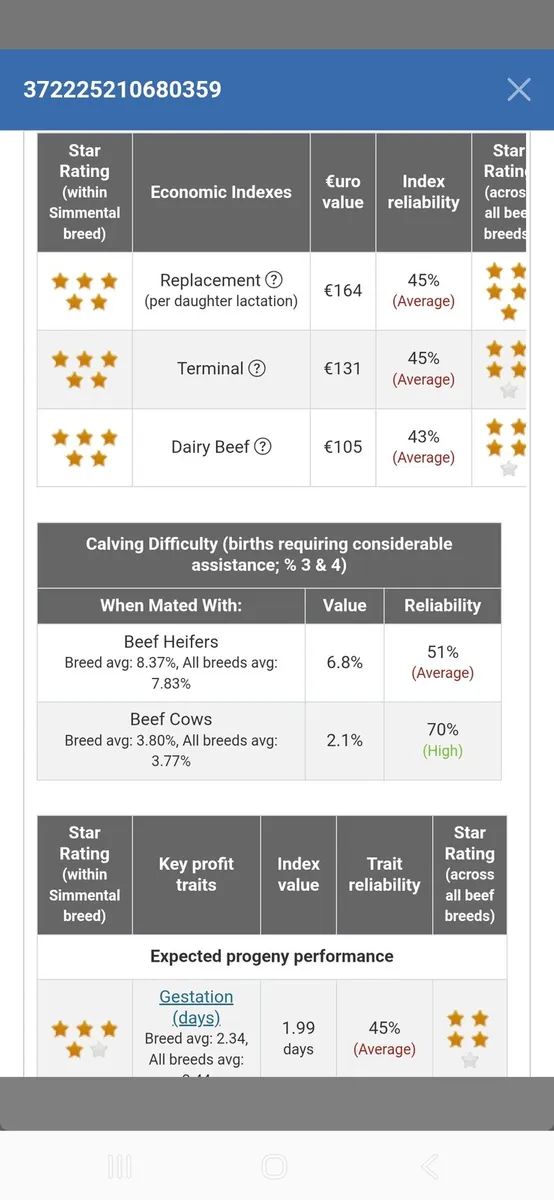Image resolution: width=554 pixels, height=1200 pixels.
Task: Click the Expected progeny performance section header
Action: (272, 957)
